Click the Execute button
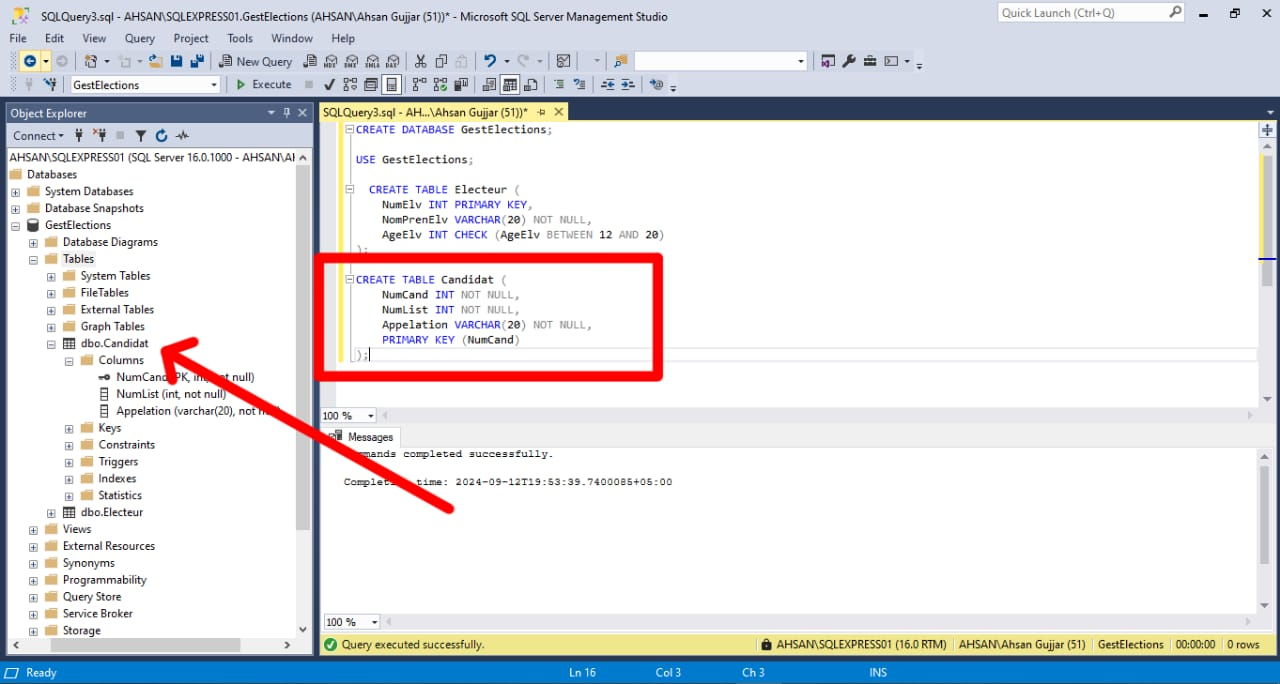1280x684 pixels. click(x=263, y=85)
